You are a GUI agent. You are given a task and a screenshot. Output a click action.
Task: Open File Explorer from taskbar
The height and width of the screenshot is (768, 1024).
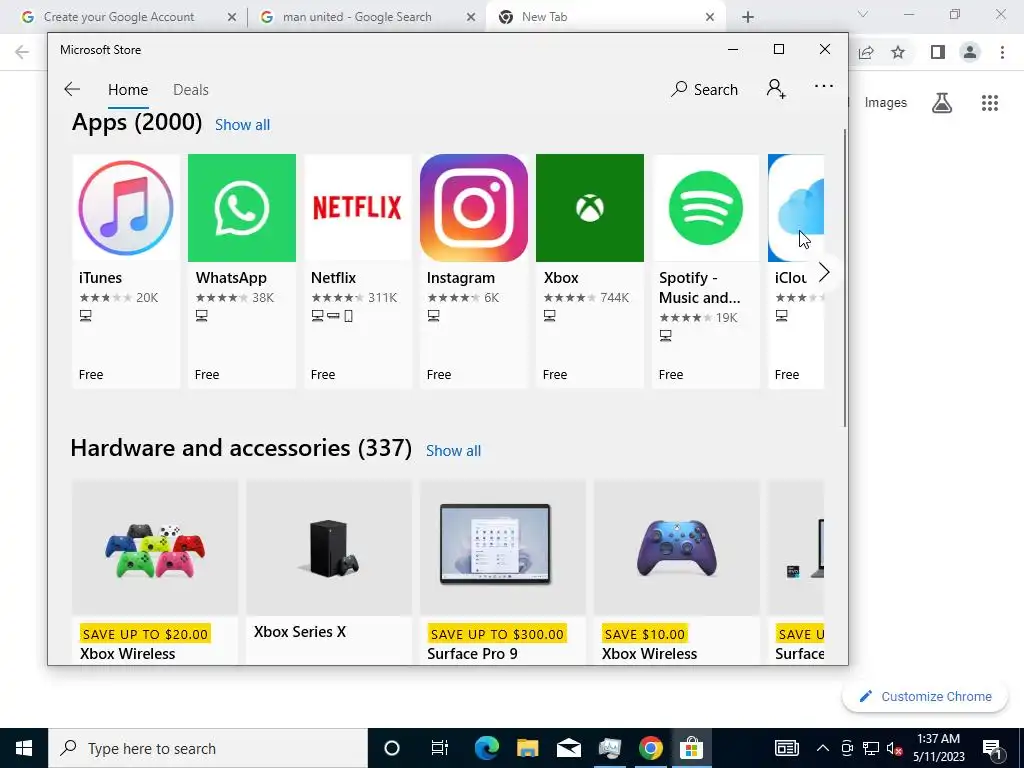528,748
